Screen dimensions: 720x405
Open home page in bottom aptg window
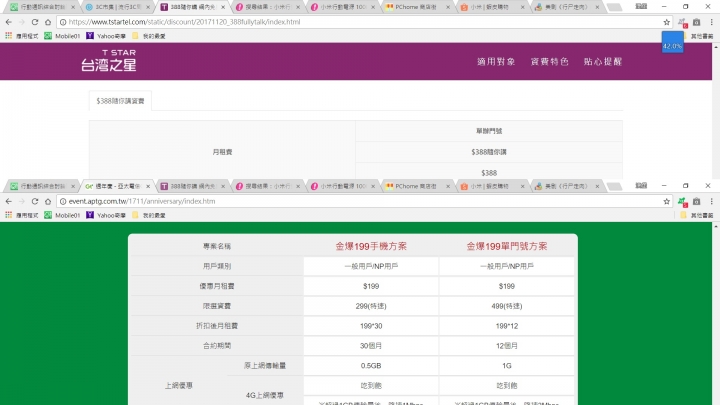[x=48, y=201]
